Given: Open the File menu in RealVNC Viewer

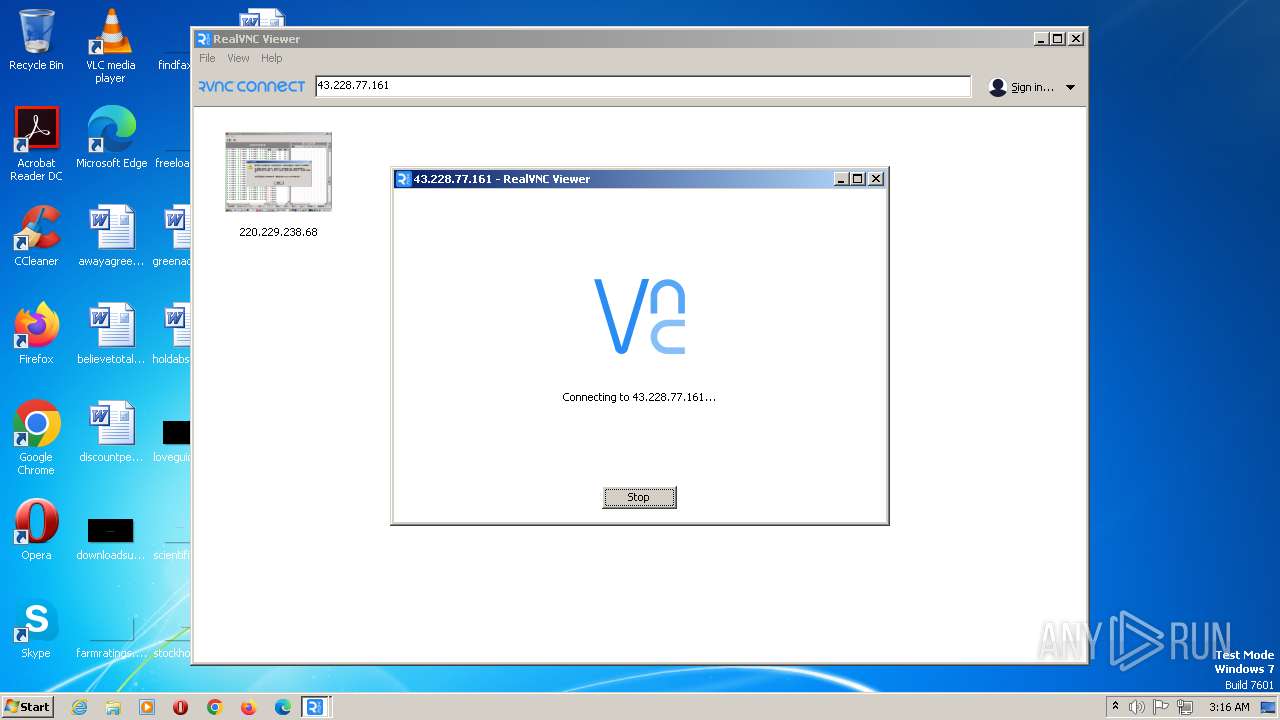Looking at the screenshot, I should coord(207,58).
